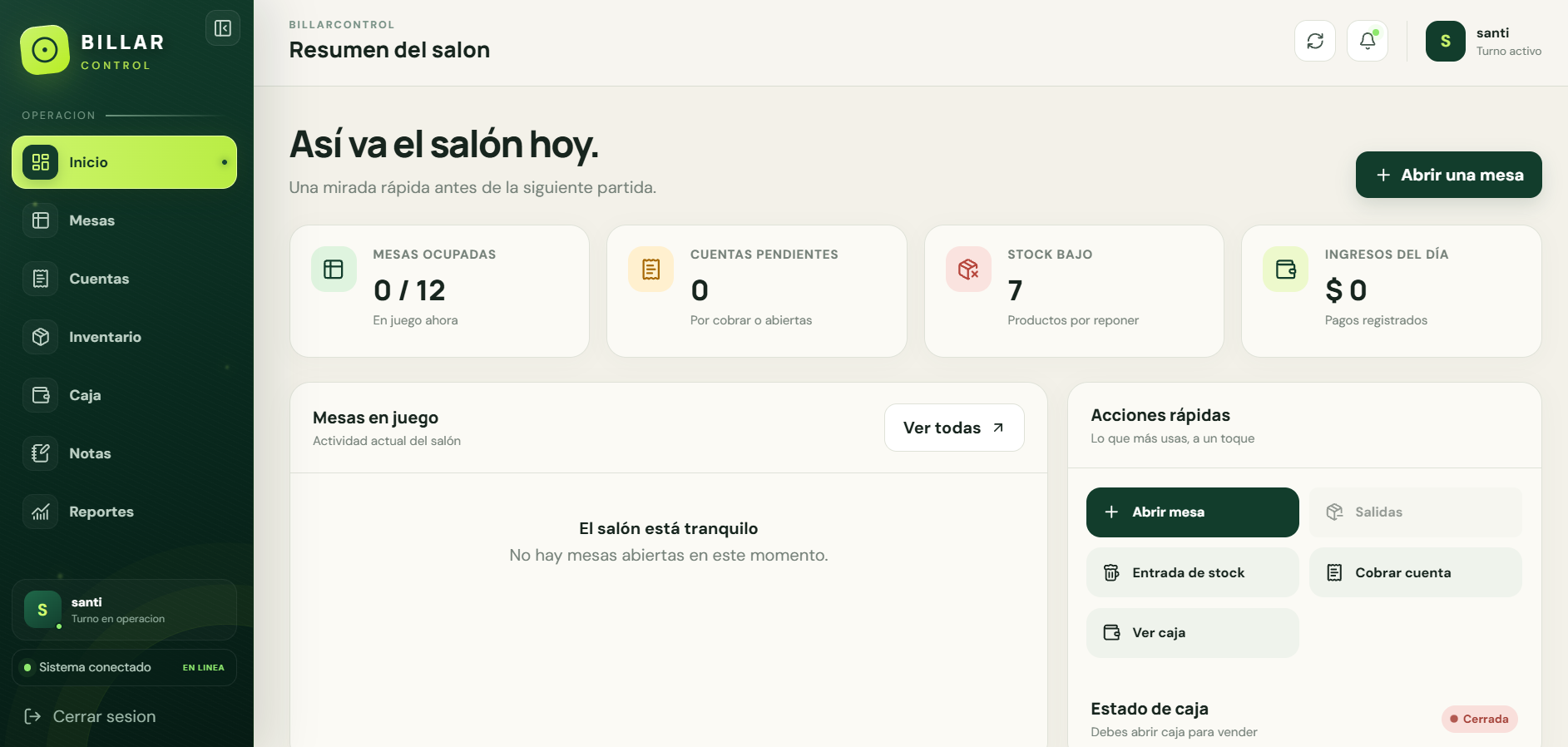Click the Cerrar sesion logout icon

[32, 716]
